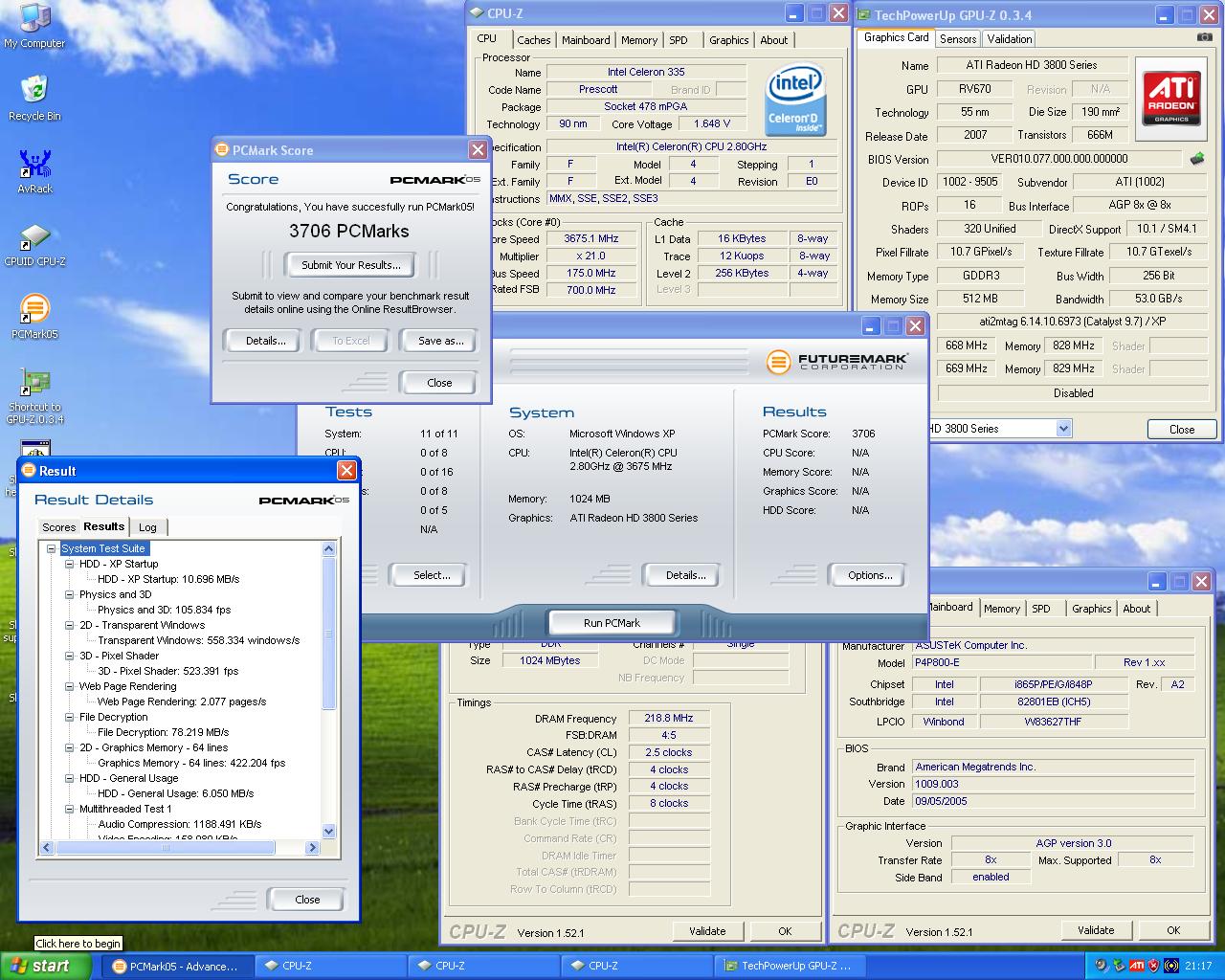Open the Recycle Bin desktop icon
This screenshot has height=980, width=1225.
point(34,99)
